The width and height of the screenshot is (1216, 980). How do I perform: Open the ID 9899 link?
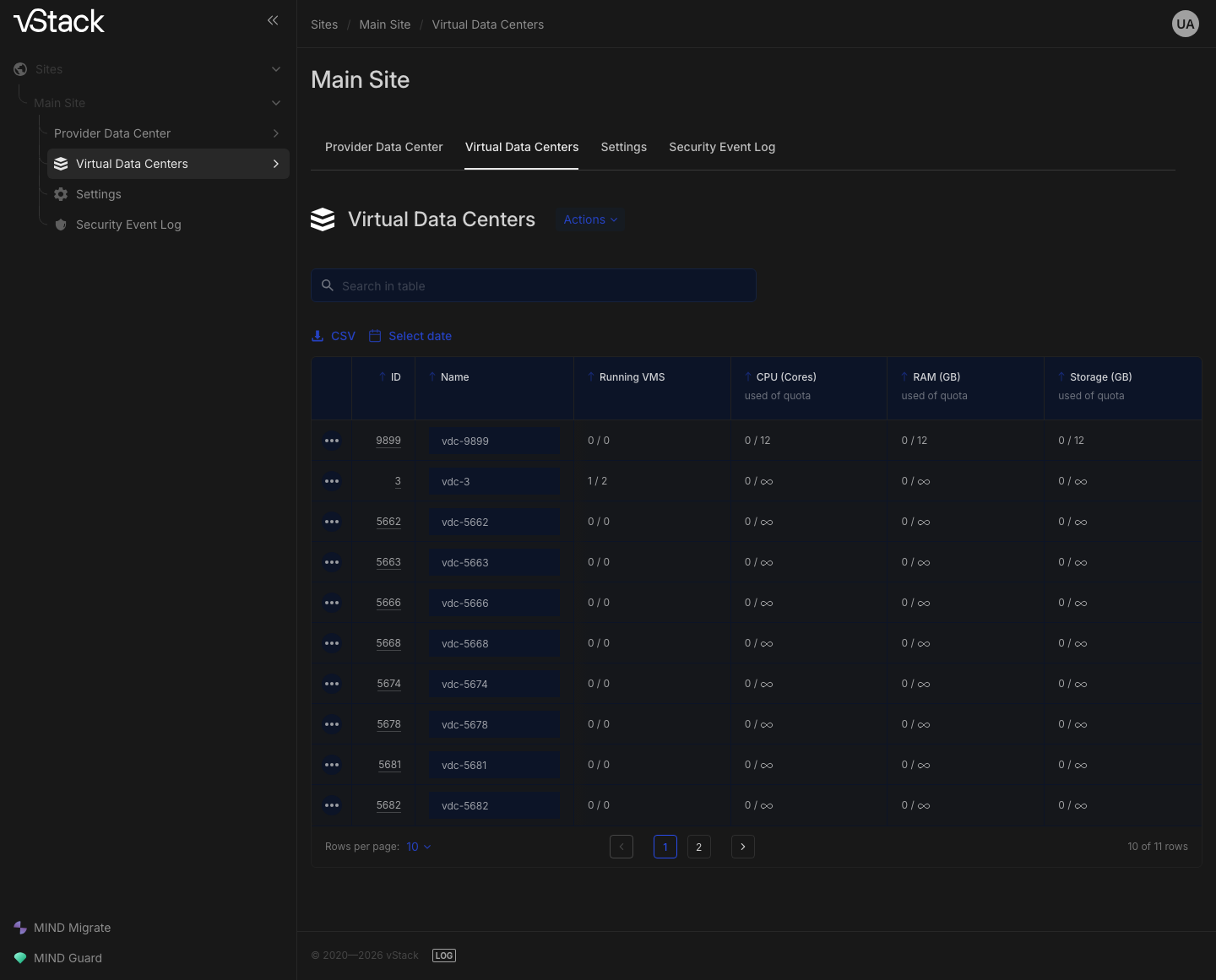coord(388,441)
